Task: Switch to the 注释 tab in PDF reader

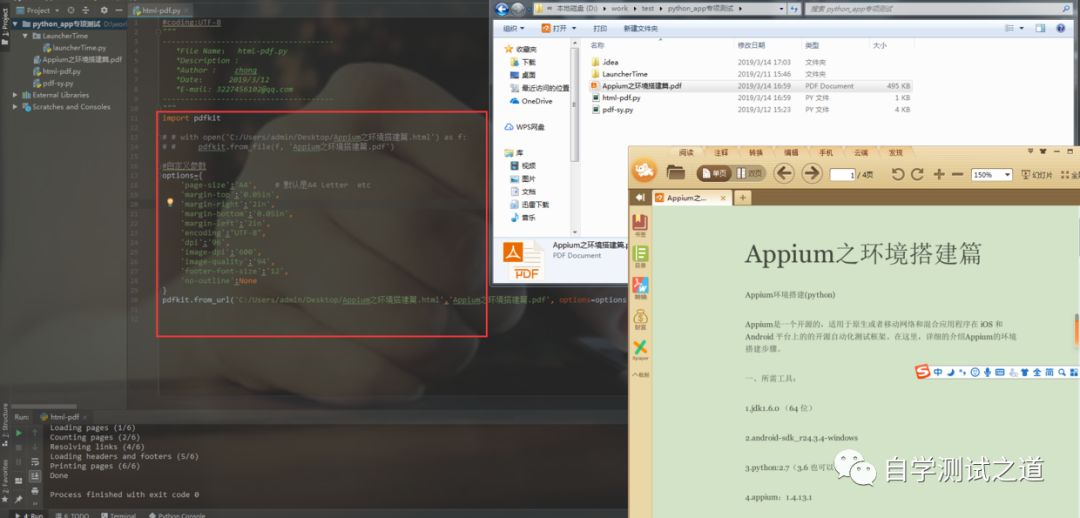Action: point(721,152)
